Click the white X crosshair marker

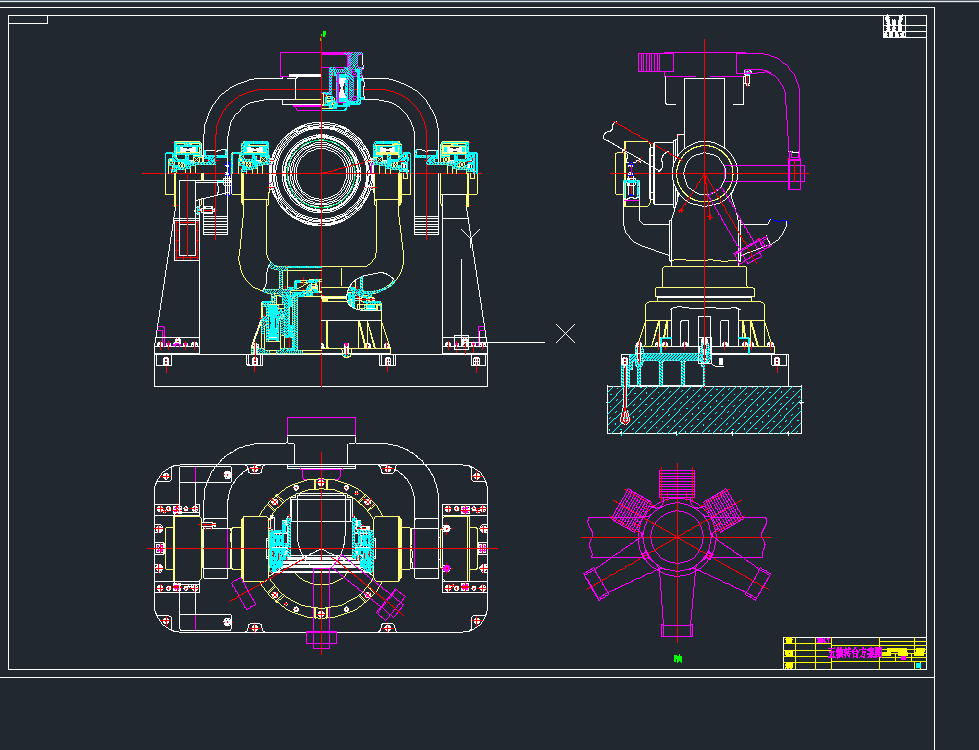[565, 333]
